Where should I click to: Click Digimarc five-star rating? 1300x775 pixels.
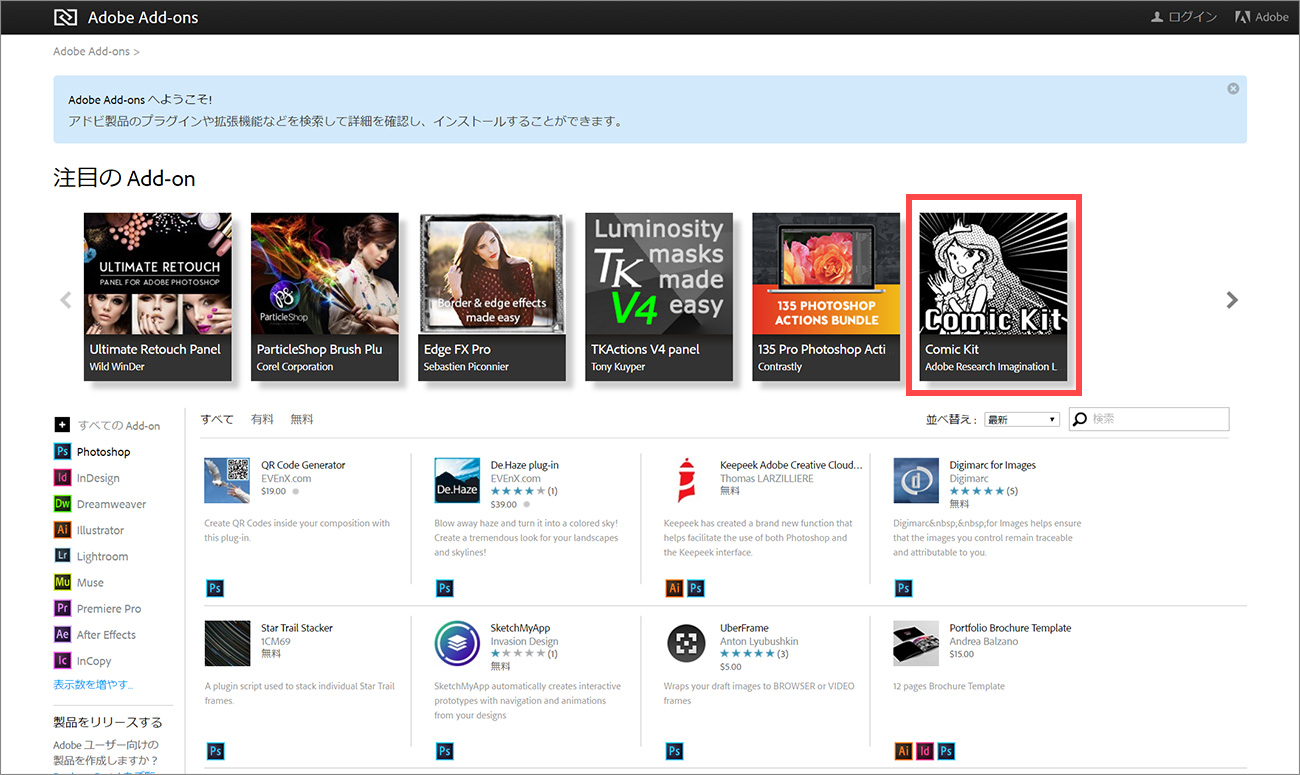coord(976,491)
